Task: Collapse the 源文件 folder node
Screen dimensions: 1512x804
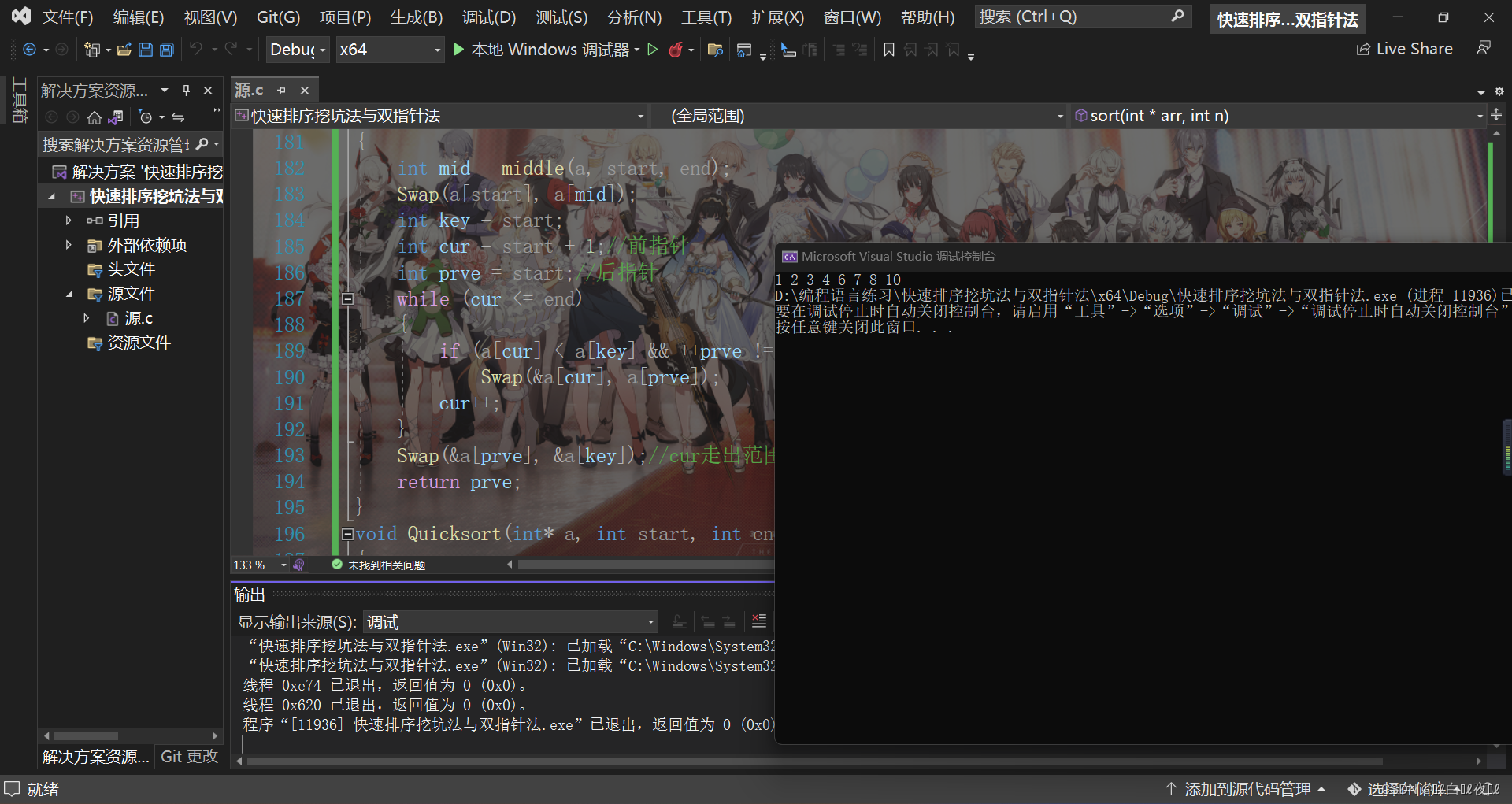Action: coord(69,294)
